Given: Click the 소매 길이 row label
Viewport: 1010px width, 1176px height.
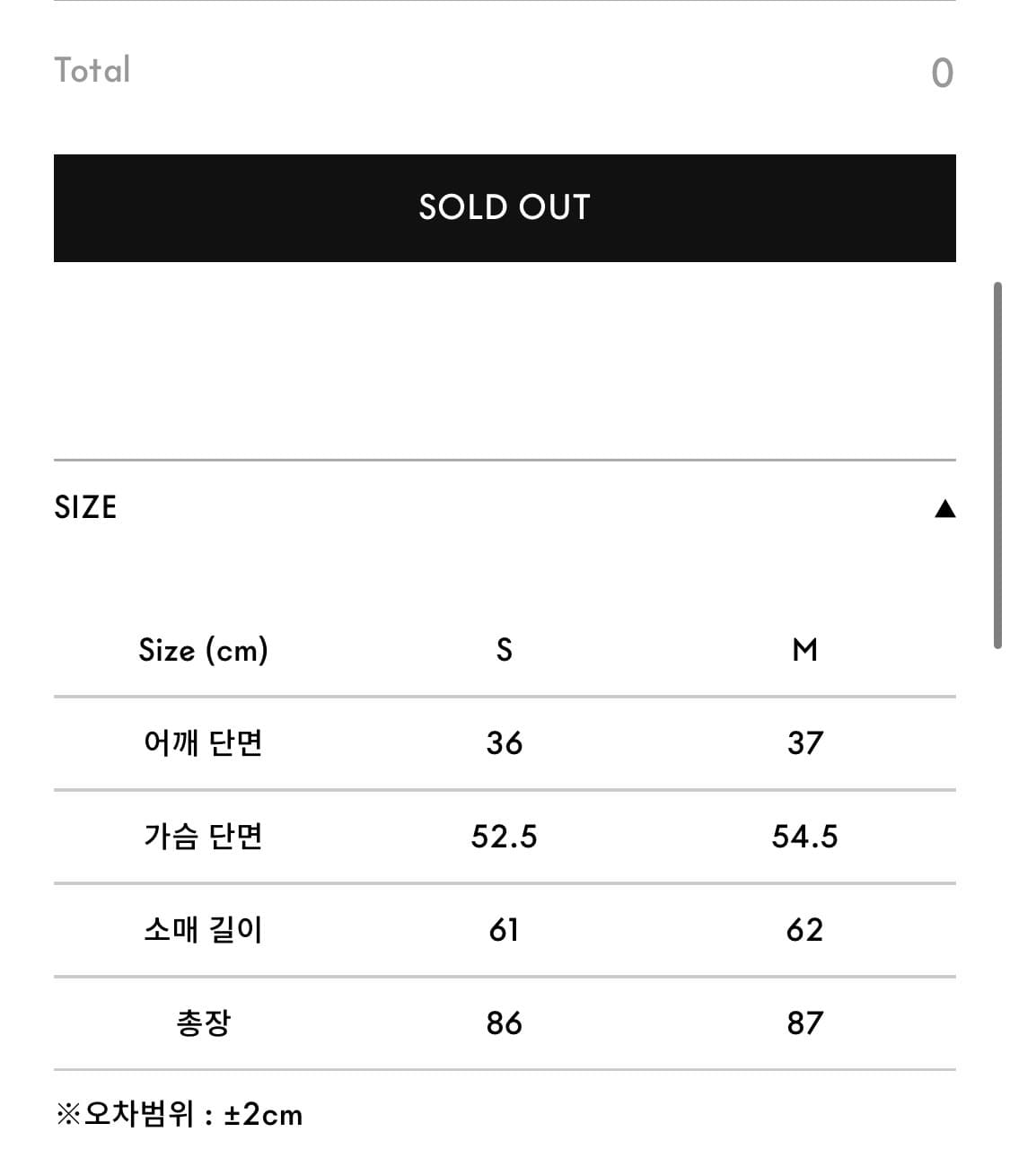Looking at the screenshot, I should tap(203, 930).
